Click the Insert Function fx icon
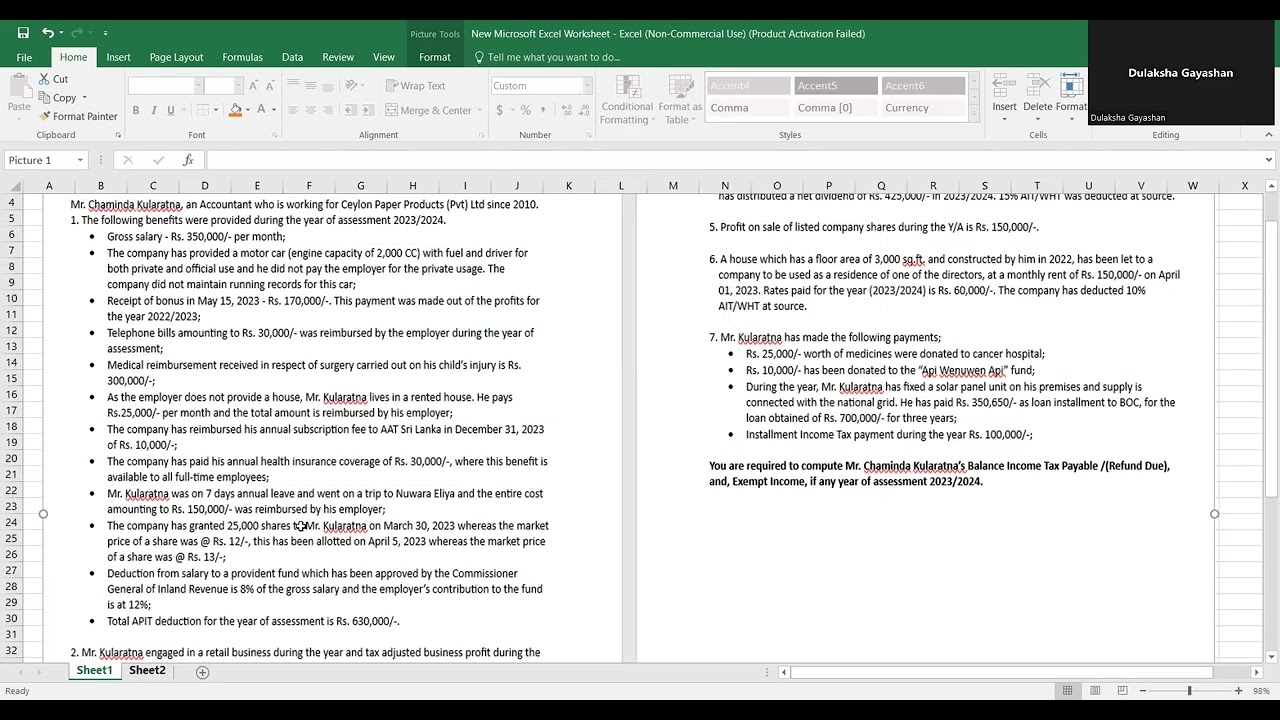This screenshot has width=1280, height=720. pos(187,160)
